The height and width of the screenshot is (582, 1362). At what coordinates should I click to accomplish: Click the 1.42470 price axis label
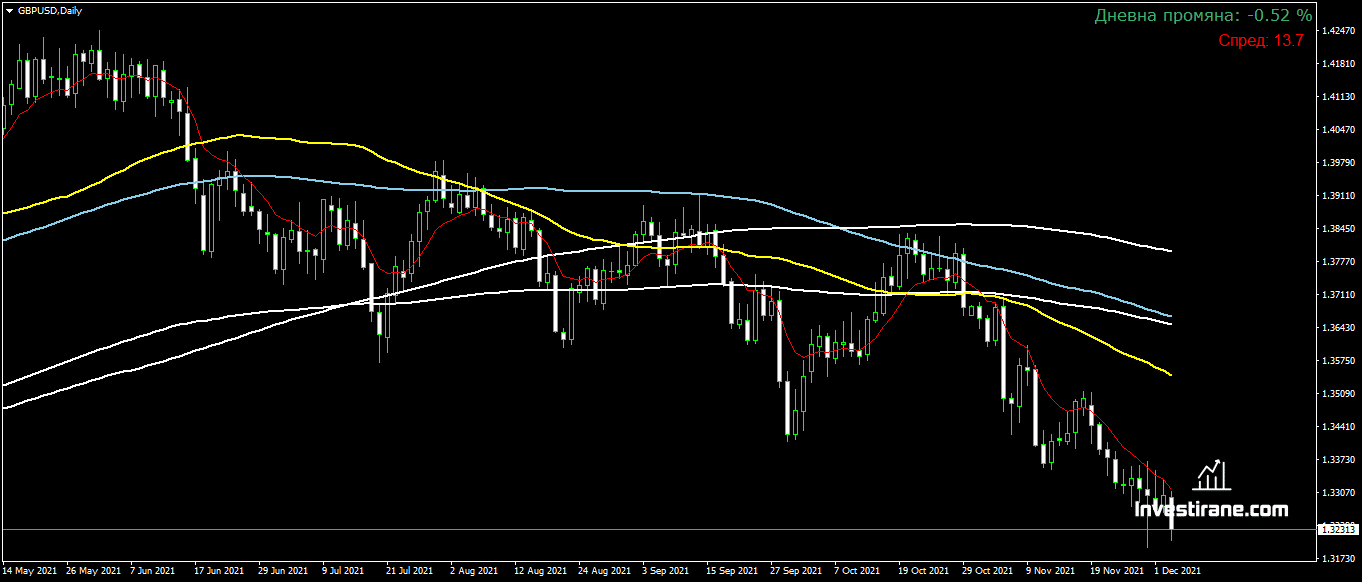pyautogui.click(x=1337, y=31)
